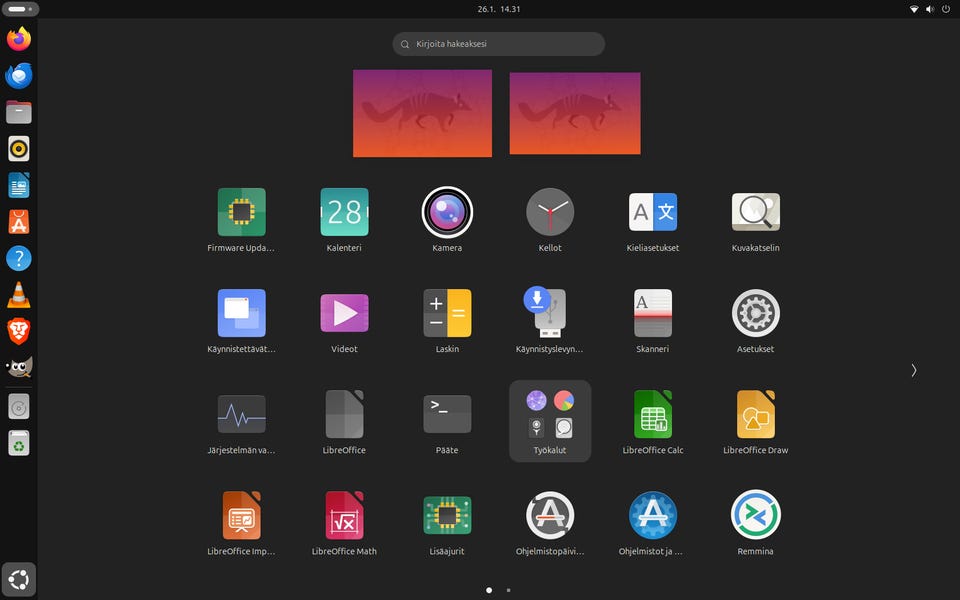
Task: Launch LibreOffice Calc
Action: tap(653, 414)
